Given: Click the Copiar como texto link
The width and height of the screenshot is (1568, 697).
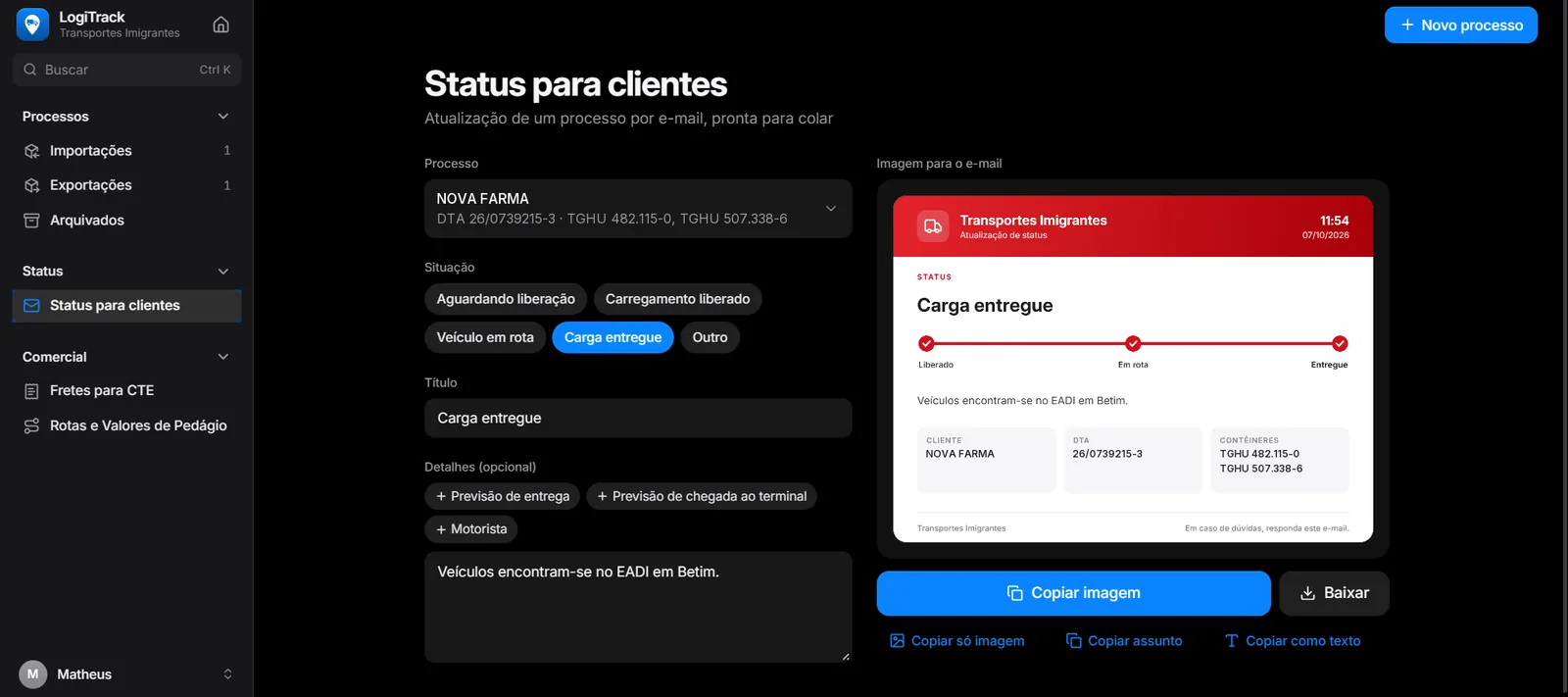Looking at the screenshot, I should pos(1293,641).
